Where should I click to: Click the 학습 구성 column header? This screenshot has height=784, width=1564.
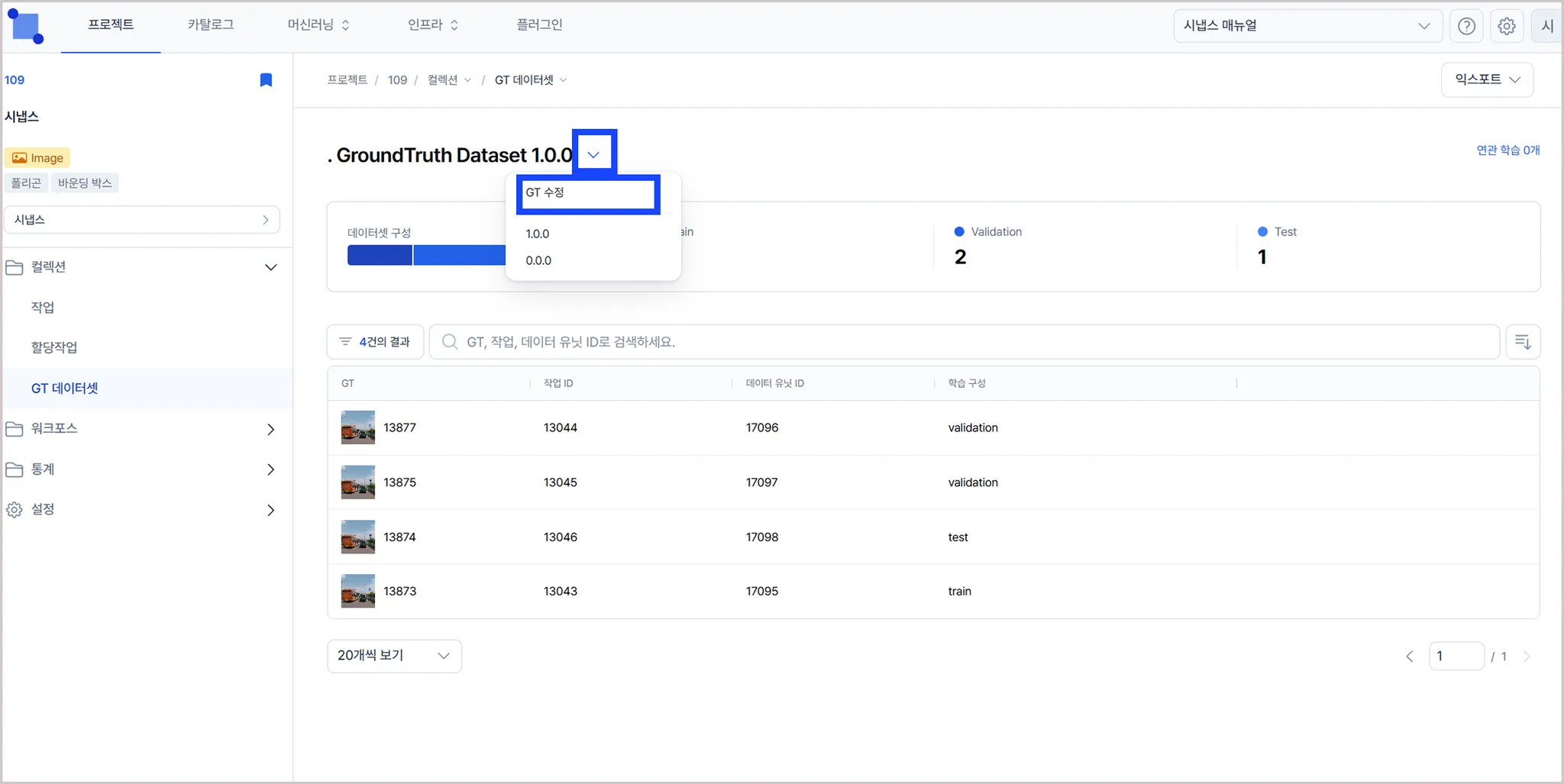pyautogui.click(x=967, y=383)
